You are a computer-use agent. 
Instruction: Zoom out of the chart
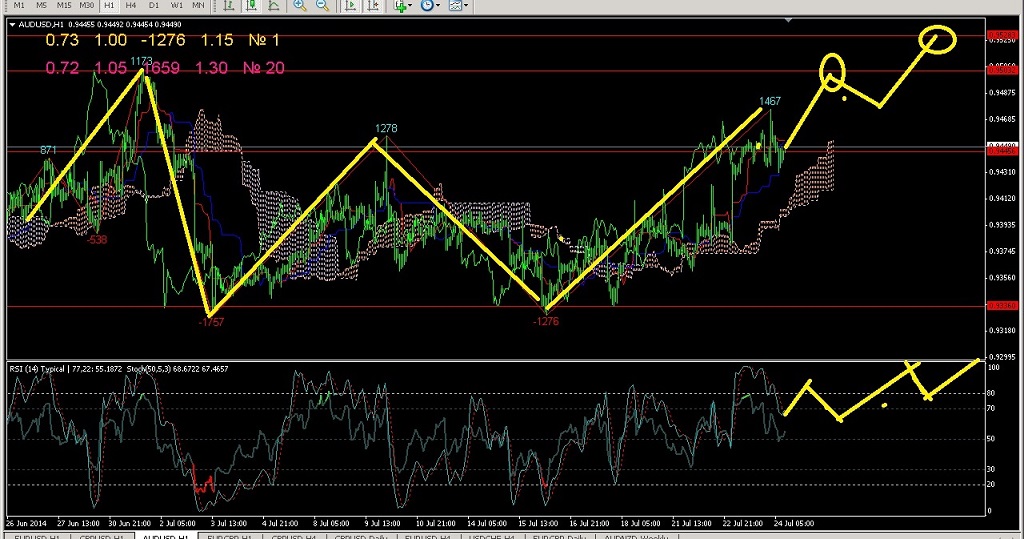tap(322, 6)
